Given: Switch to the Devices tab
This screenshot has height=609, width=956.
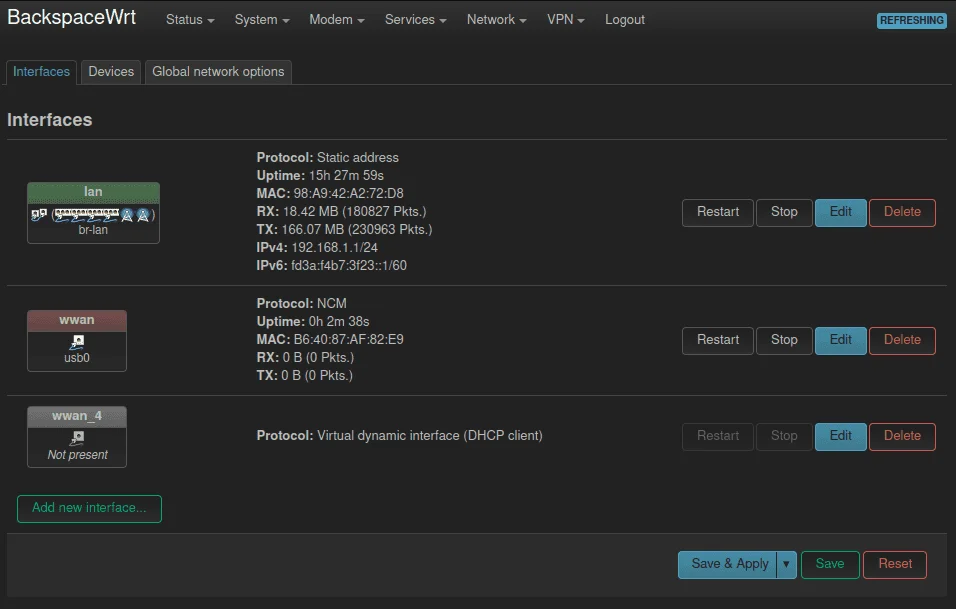Looking at the screenshot, I should click(x=111, y=72).
